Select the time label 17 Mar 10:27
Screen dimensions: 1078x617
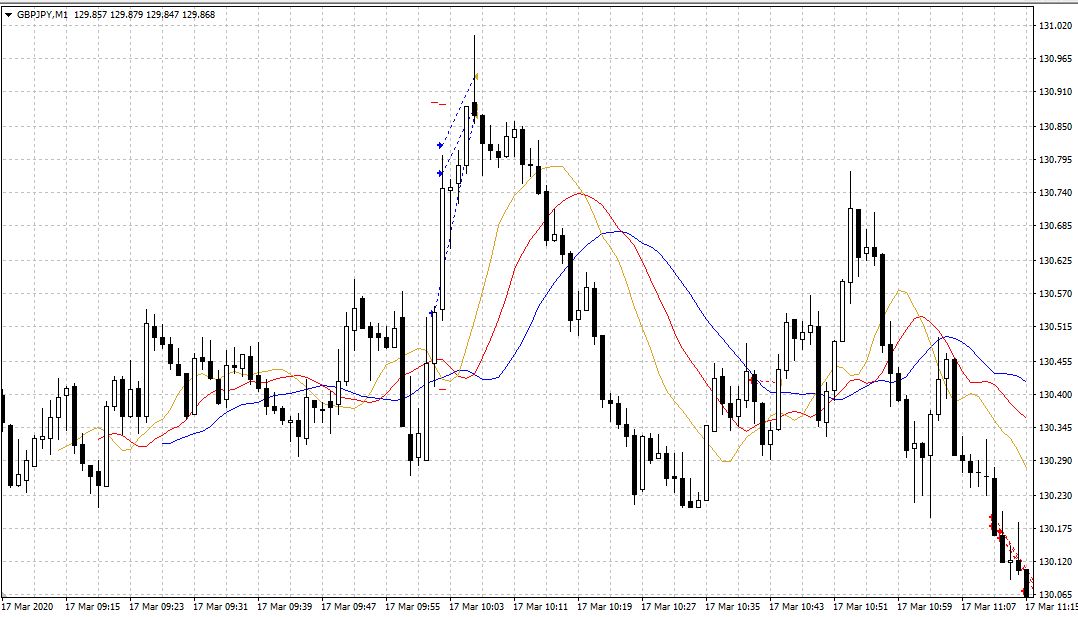click(668, 607)
